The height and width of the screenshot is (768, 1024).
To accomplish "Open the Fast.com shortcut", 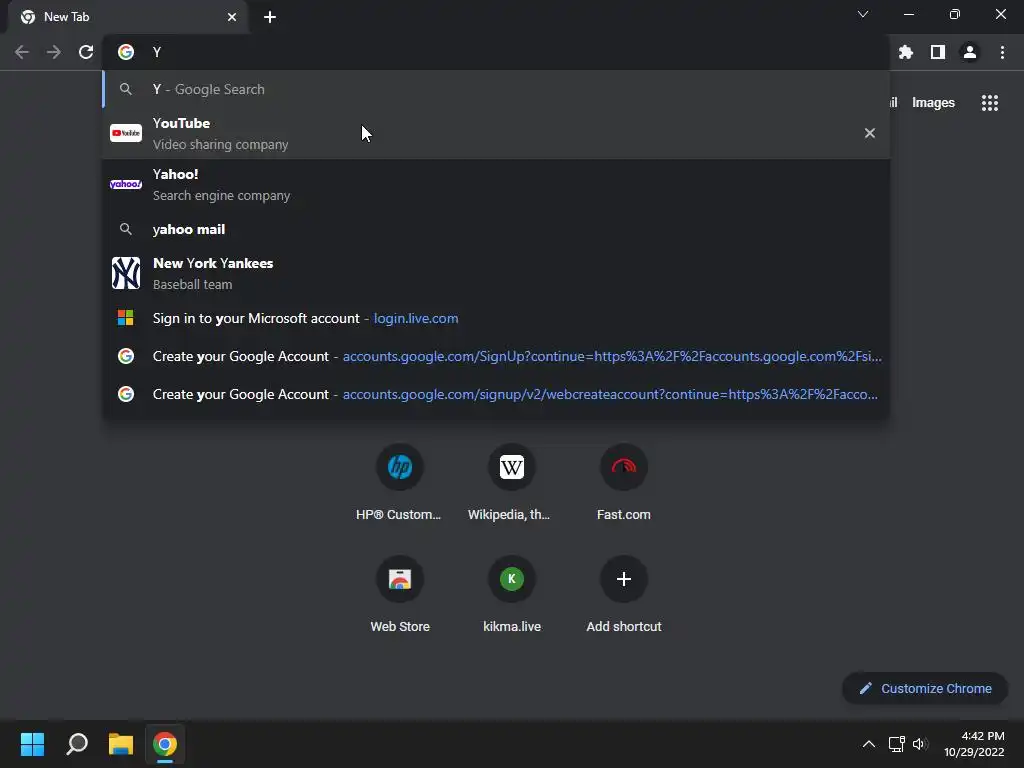I will pyautogui.click(x=624, y=480).
